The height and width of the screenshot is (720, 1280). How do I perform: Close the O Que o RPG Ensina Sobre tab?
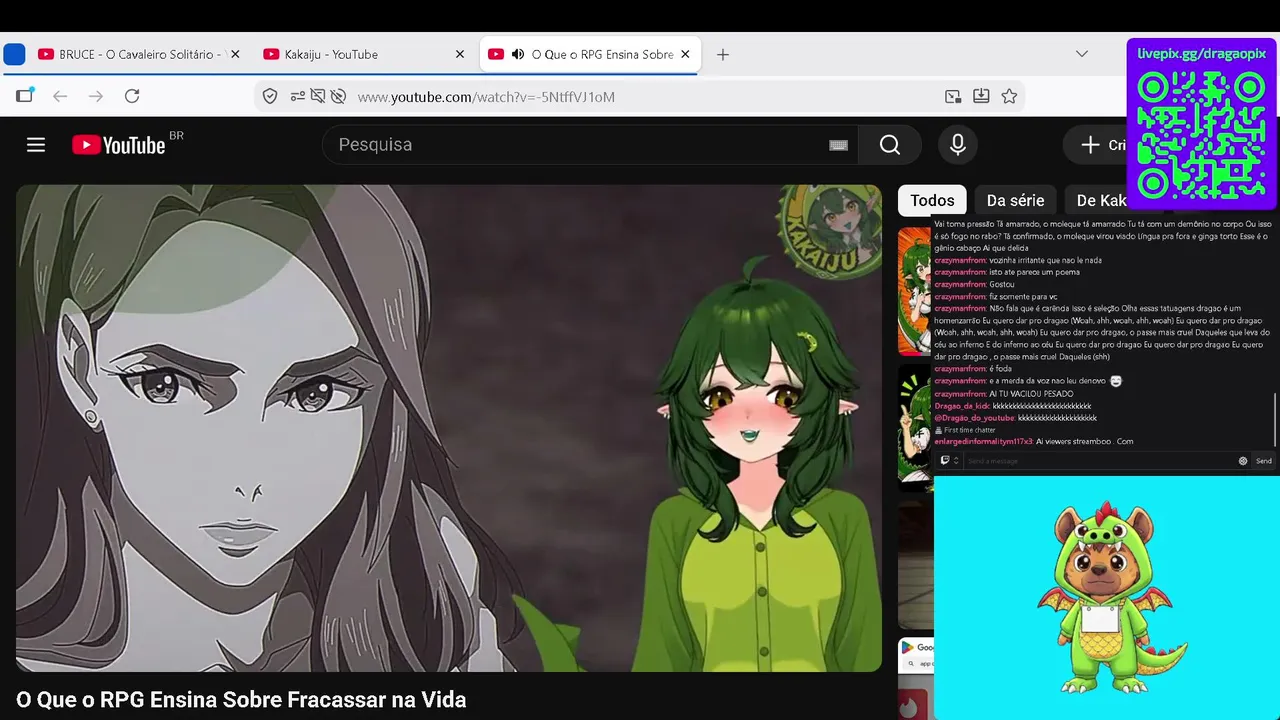coord(685,55)
